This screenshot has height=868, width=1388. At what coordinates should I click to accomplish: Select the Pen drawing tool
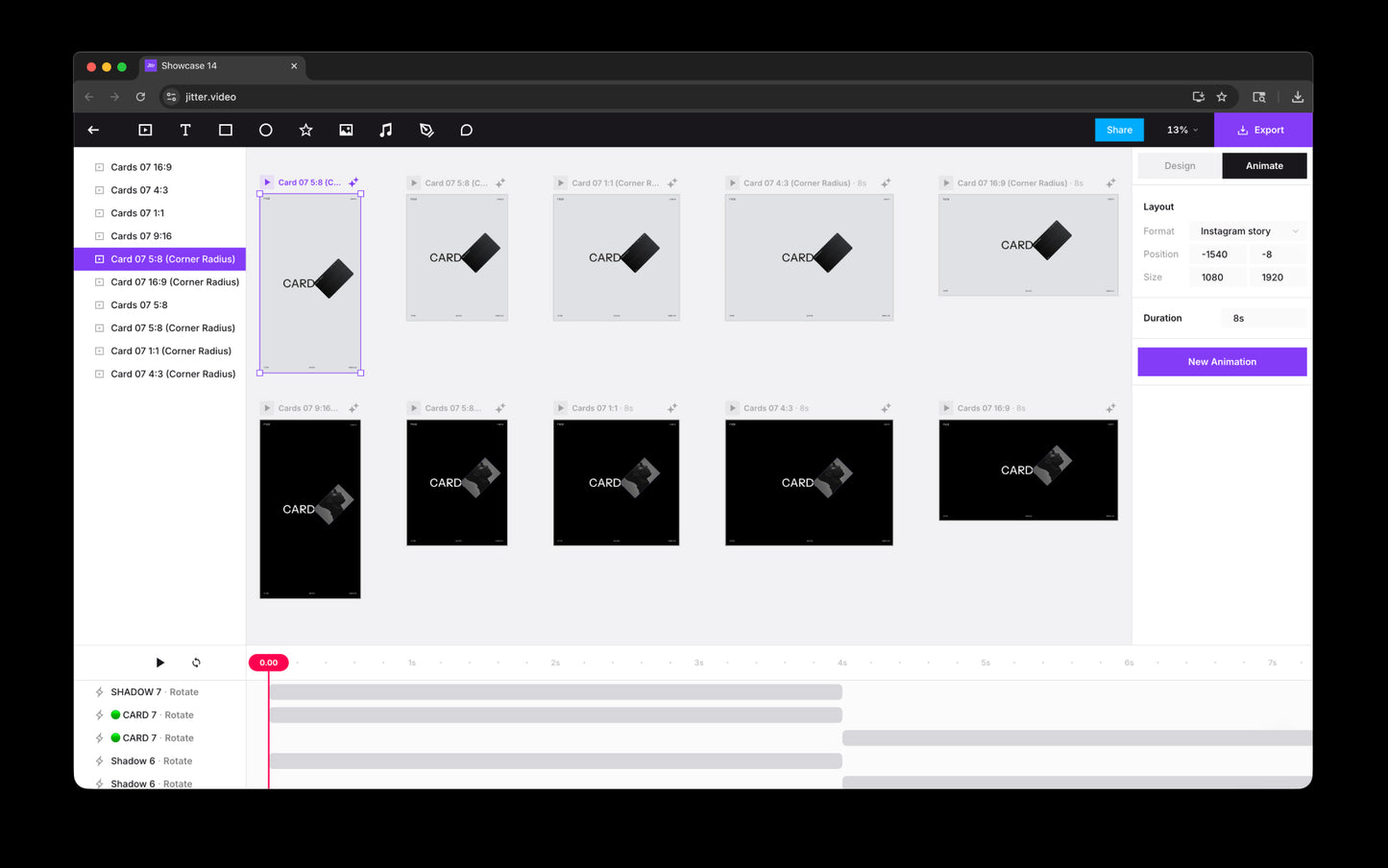(x=426, y=130)
